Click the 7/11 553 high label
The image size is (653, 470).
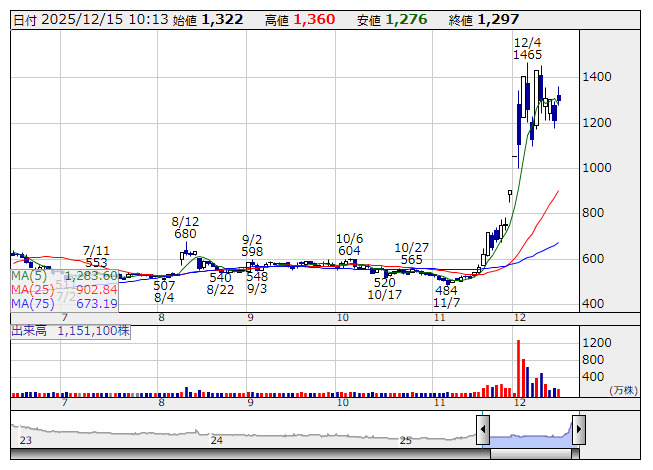[96, 255]
